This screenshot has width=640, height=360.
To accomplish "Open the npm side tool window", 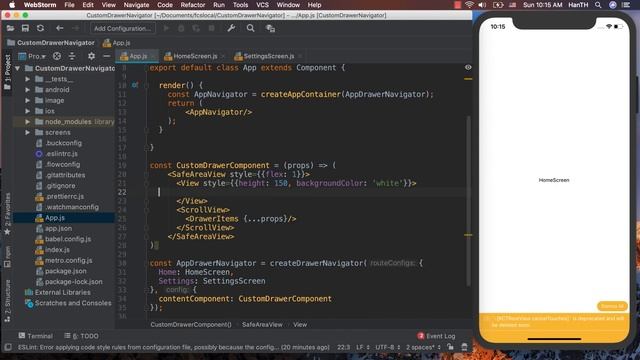I will coord(7,256).
